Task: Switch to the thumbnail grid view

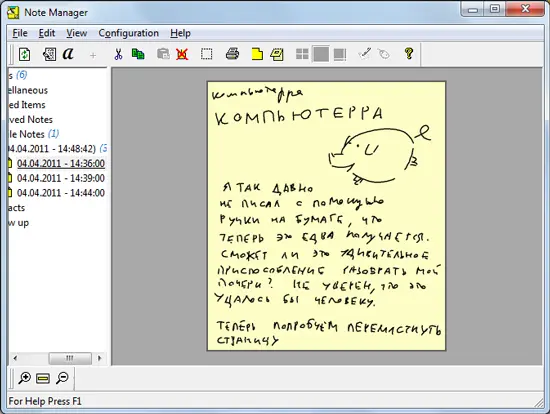Action: [x=302, y=54]
